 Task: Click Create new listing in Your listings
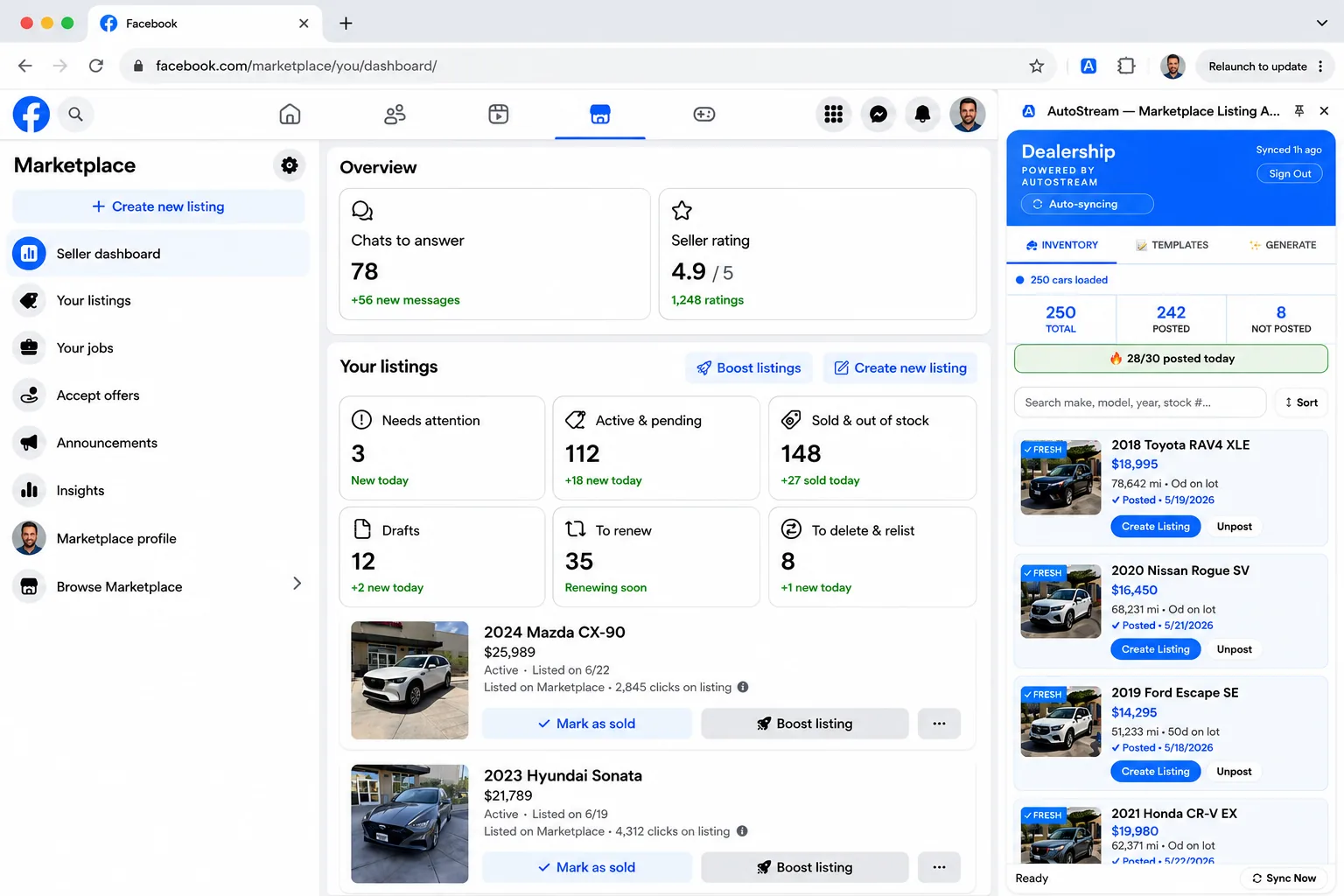point(900,368)
